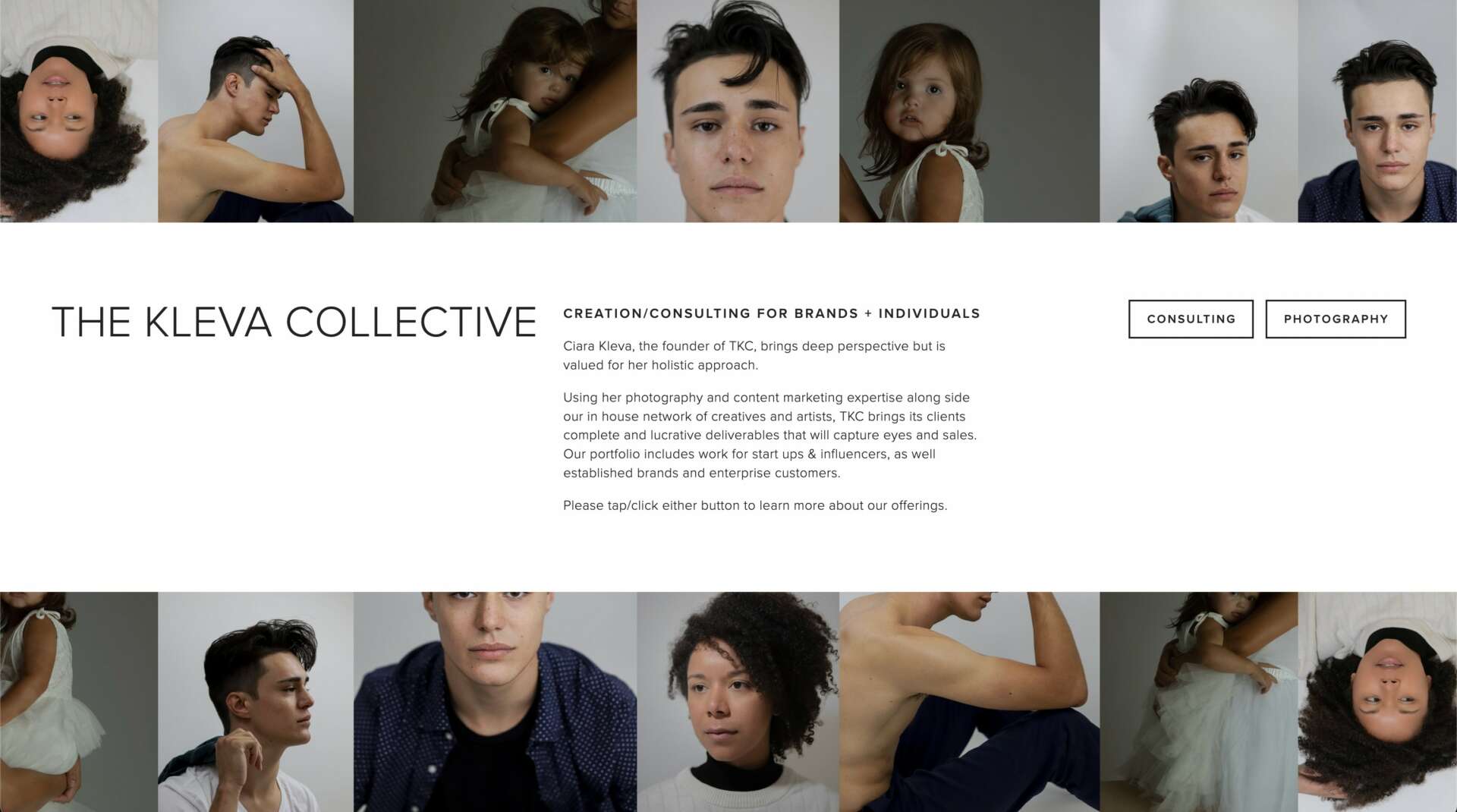Screen dimensions: 1457x812
Task: View bottom-row profile of man in white tee
Action: (256, 702)
